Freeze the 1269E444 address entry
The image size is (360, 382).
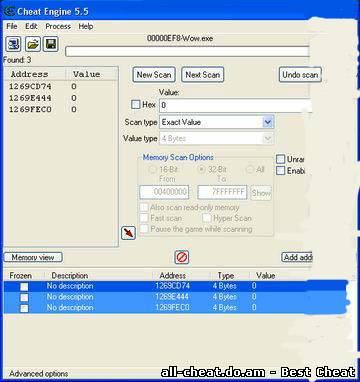coord(24,297)
